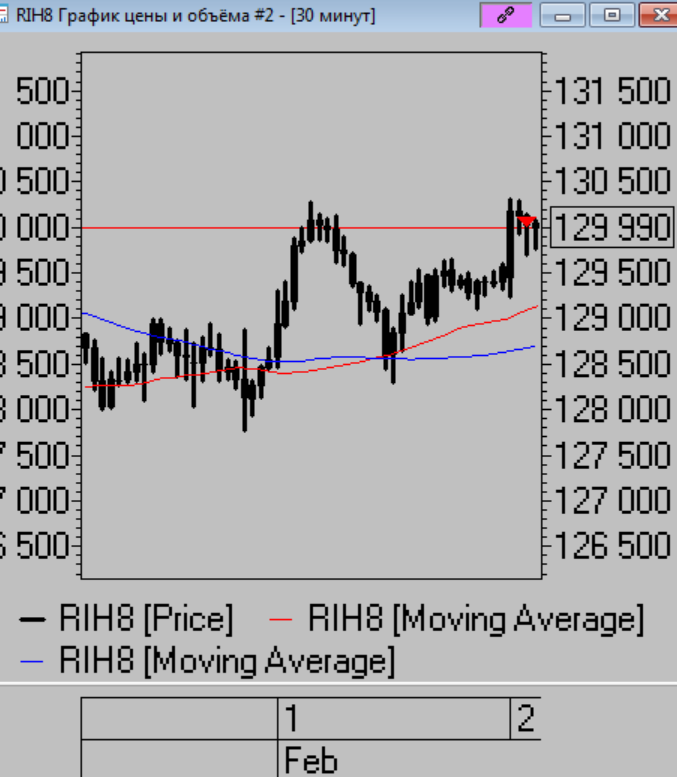Click the 126 500 label on the right axis
The height and width of the screenshot is (777, 677).
point(612,546)
